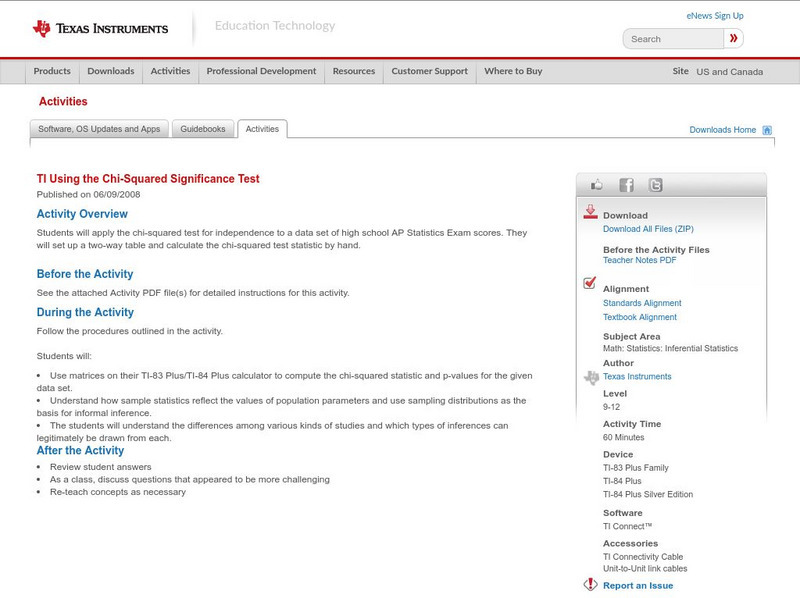Screen dimensions: 800x598
Task: Click the Report an Issue alert icon
Action: [x=590, y=585]
